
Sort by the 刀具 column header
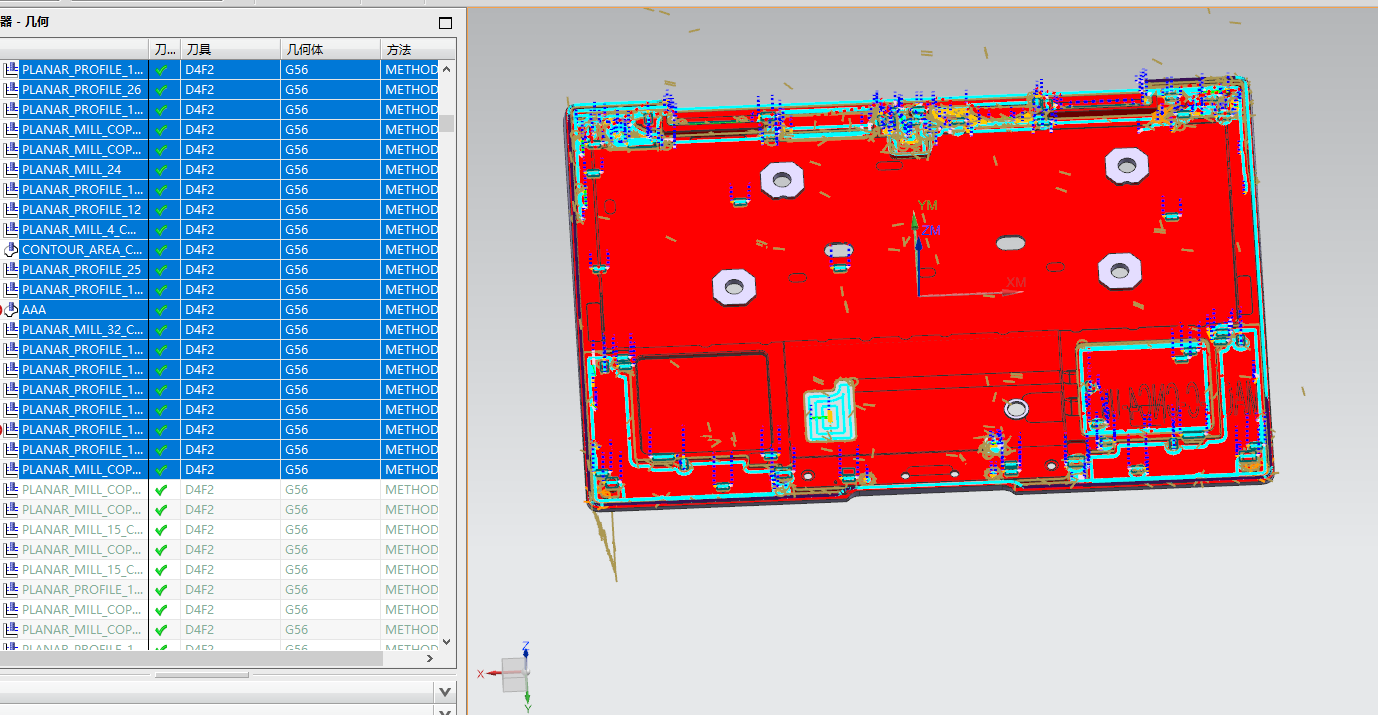tap(230, 49)
